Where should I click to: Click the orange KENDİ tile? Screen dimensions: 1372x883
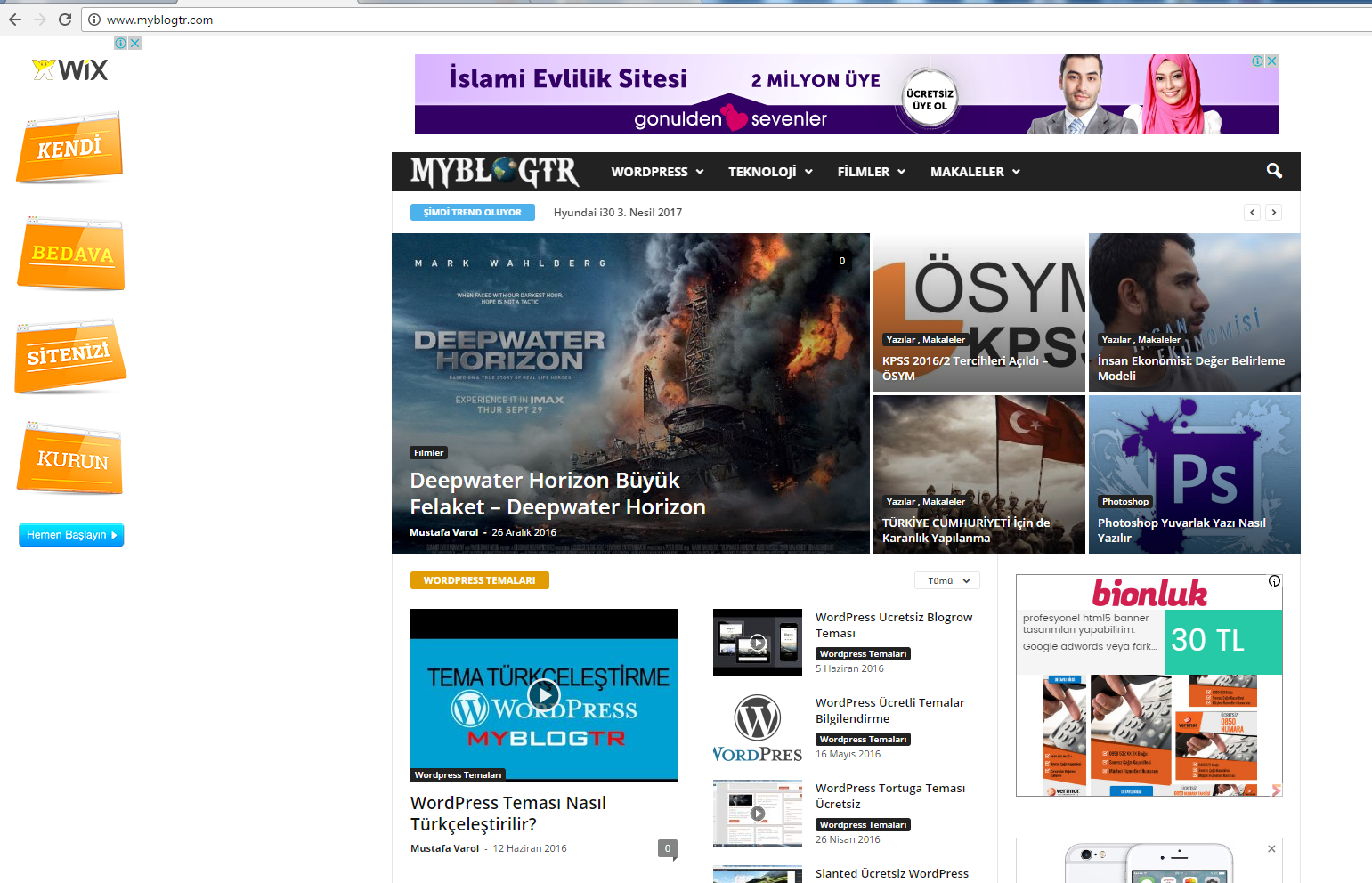(69, 147)
